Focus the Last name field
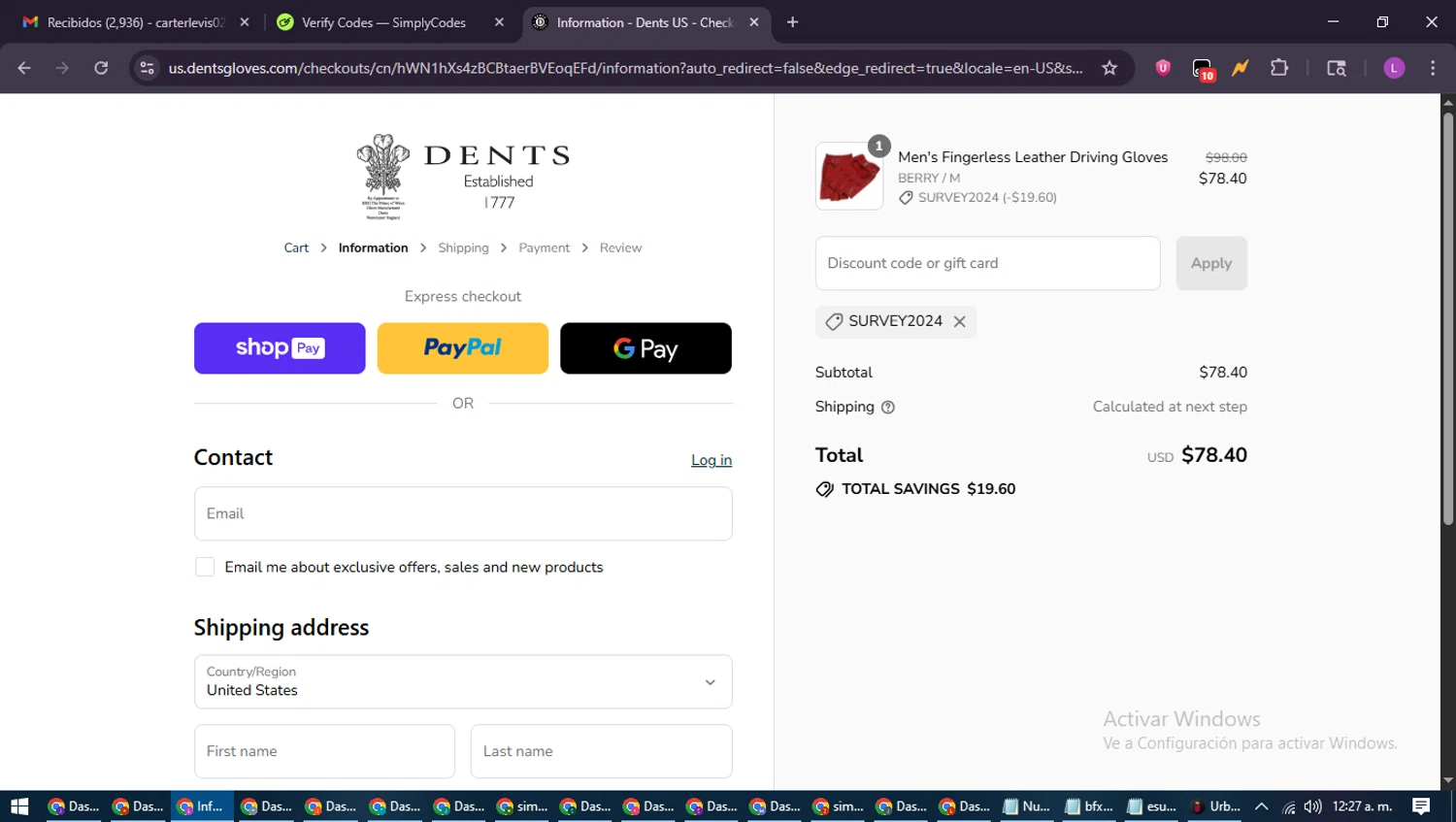The image size is (1456, 822). (601, 751)
